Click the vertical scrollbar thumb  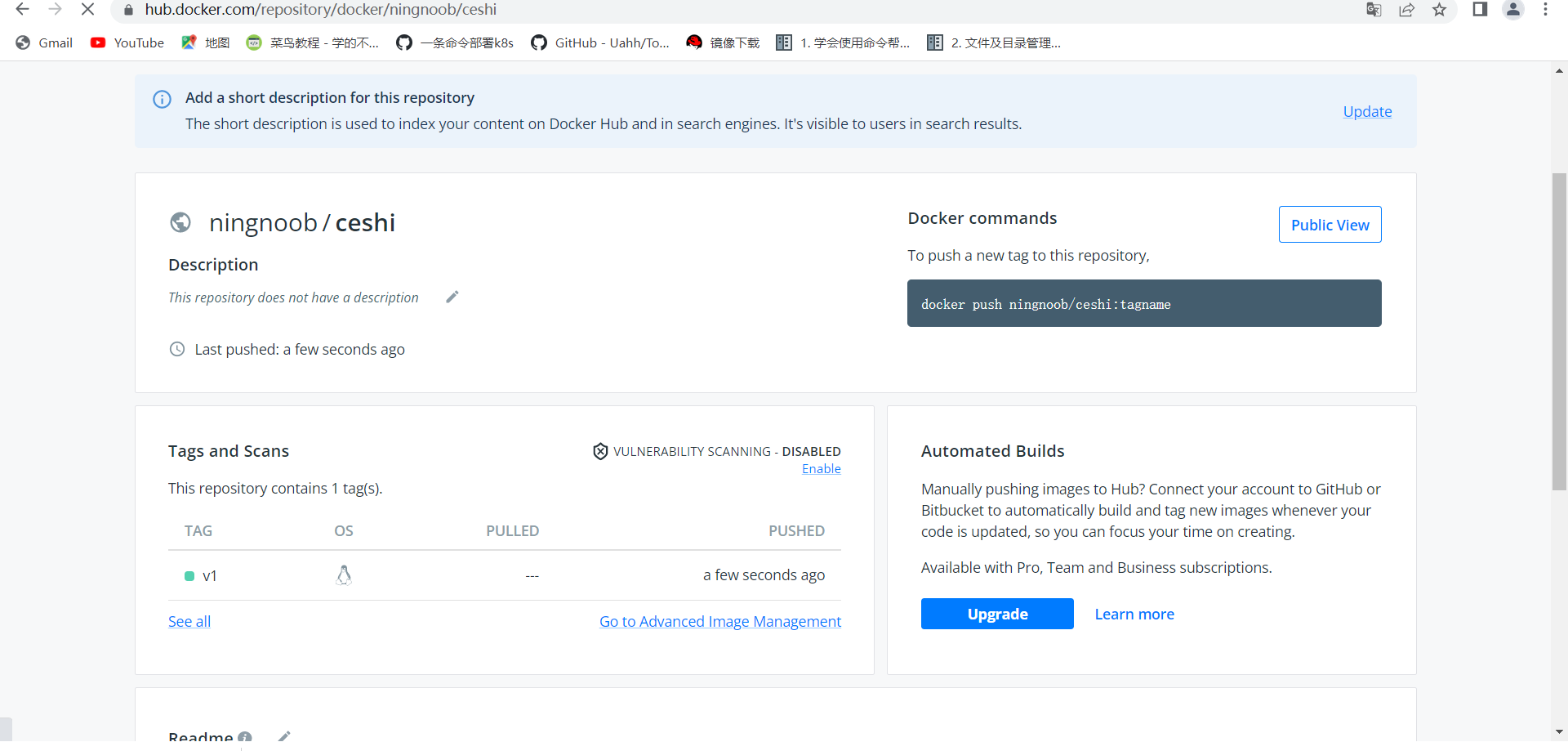pos(1559,332)
